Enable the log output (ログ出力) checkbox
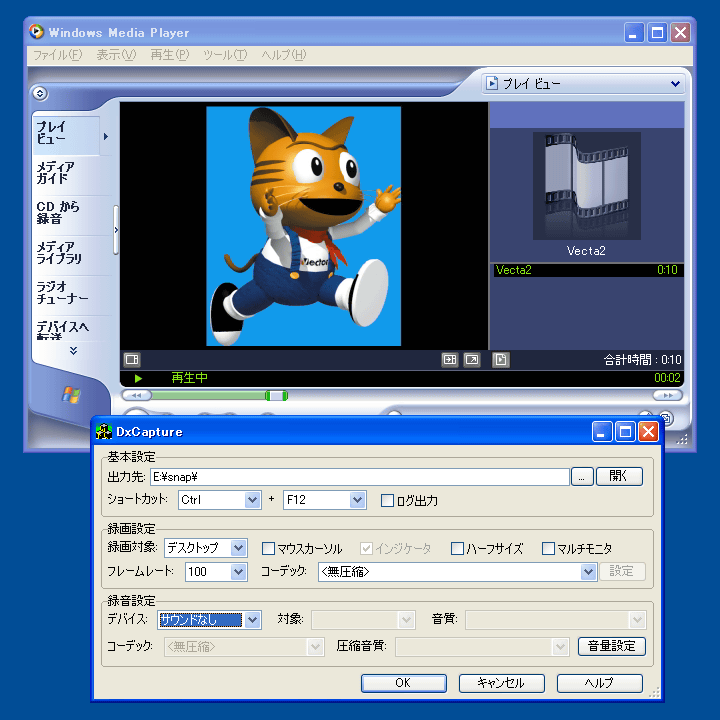720x720 pixels. tap(387, 501)
